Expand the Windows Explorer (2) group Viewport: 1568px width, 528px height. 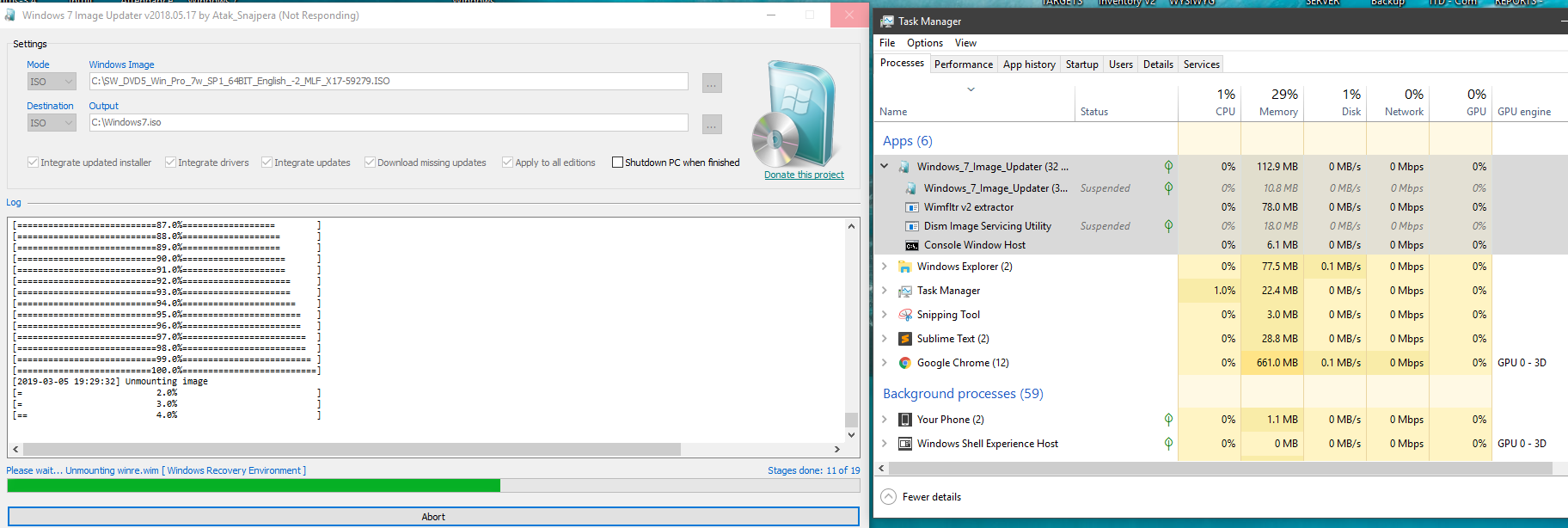click(885, 267)
